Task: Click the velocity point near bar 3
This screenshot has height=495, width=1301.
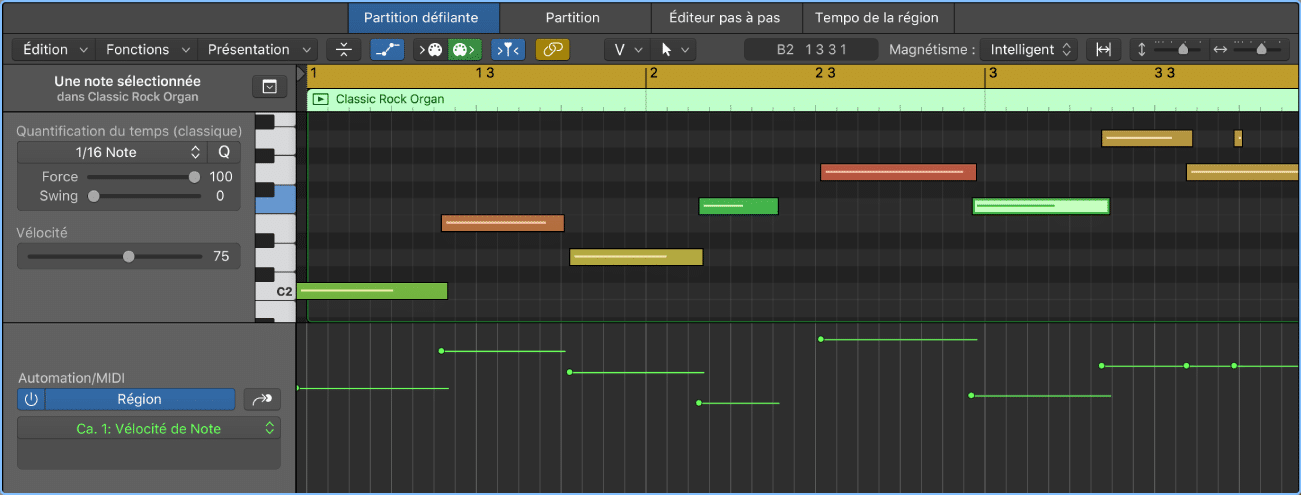Action: click(971, 395)
